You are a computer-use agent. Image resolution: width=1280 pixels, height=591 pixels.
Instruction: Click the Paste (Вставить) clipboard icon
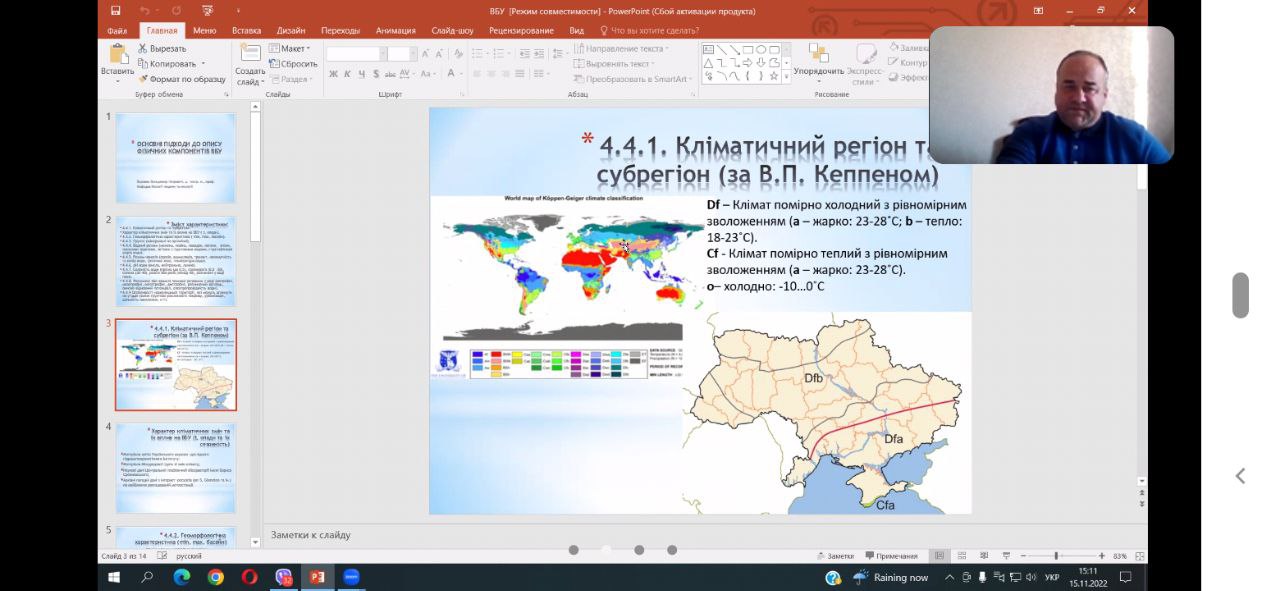pos(117,58)
